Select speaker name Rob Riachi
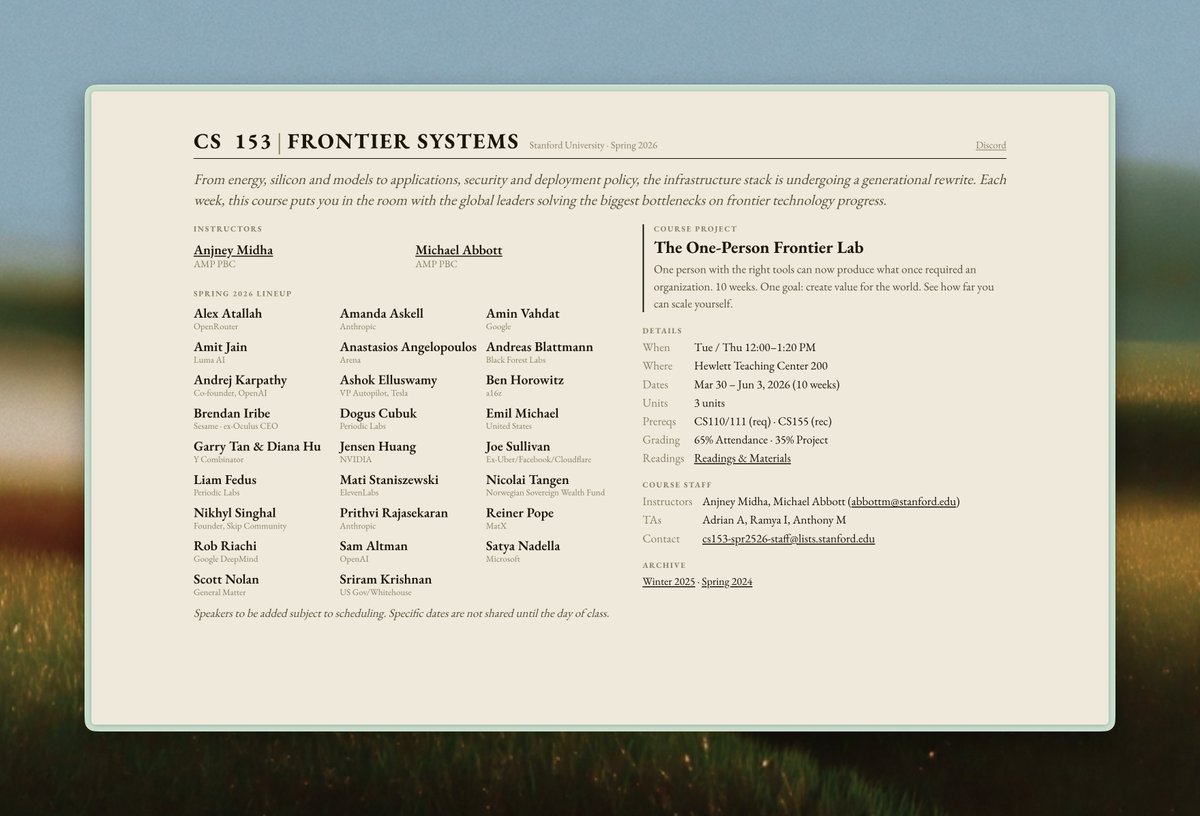Image resolution: width=1200 pixels, height=816 pixels. [x=225, y=545]
